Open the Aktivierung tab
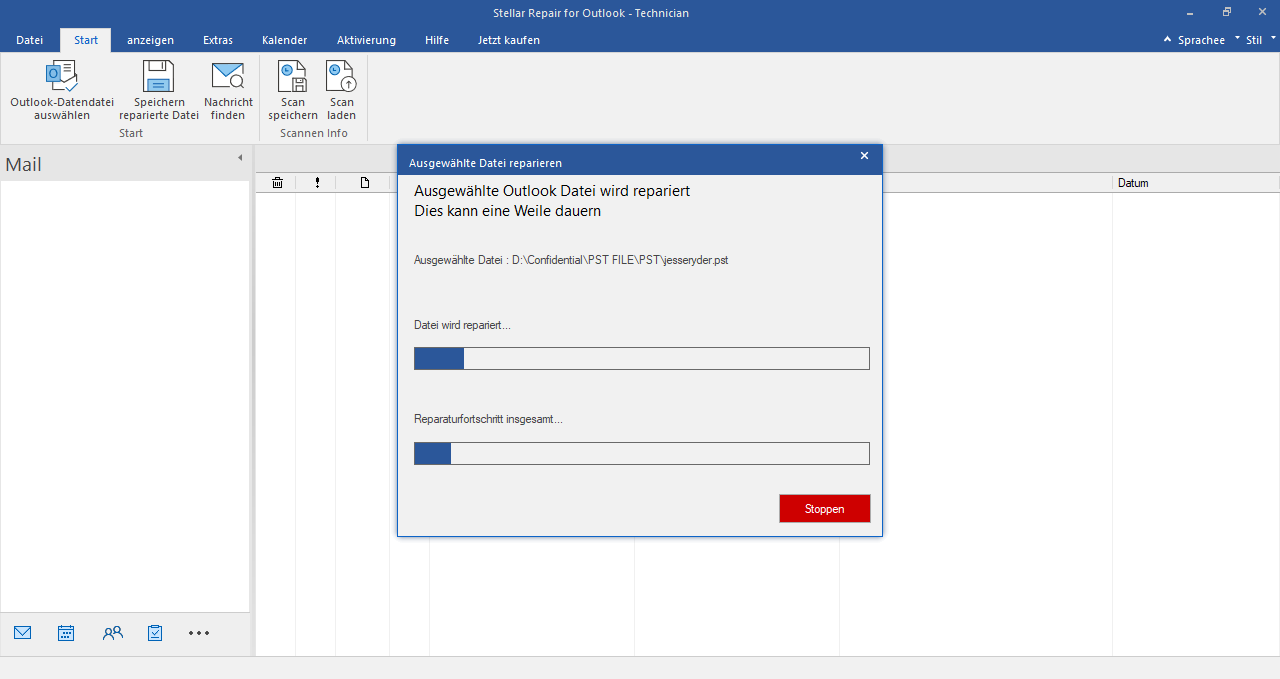This screenshot has height=679, width=1280. (366, 40)
